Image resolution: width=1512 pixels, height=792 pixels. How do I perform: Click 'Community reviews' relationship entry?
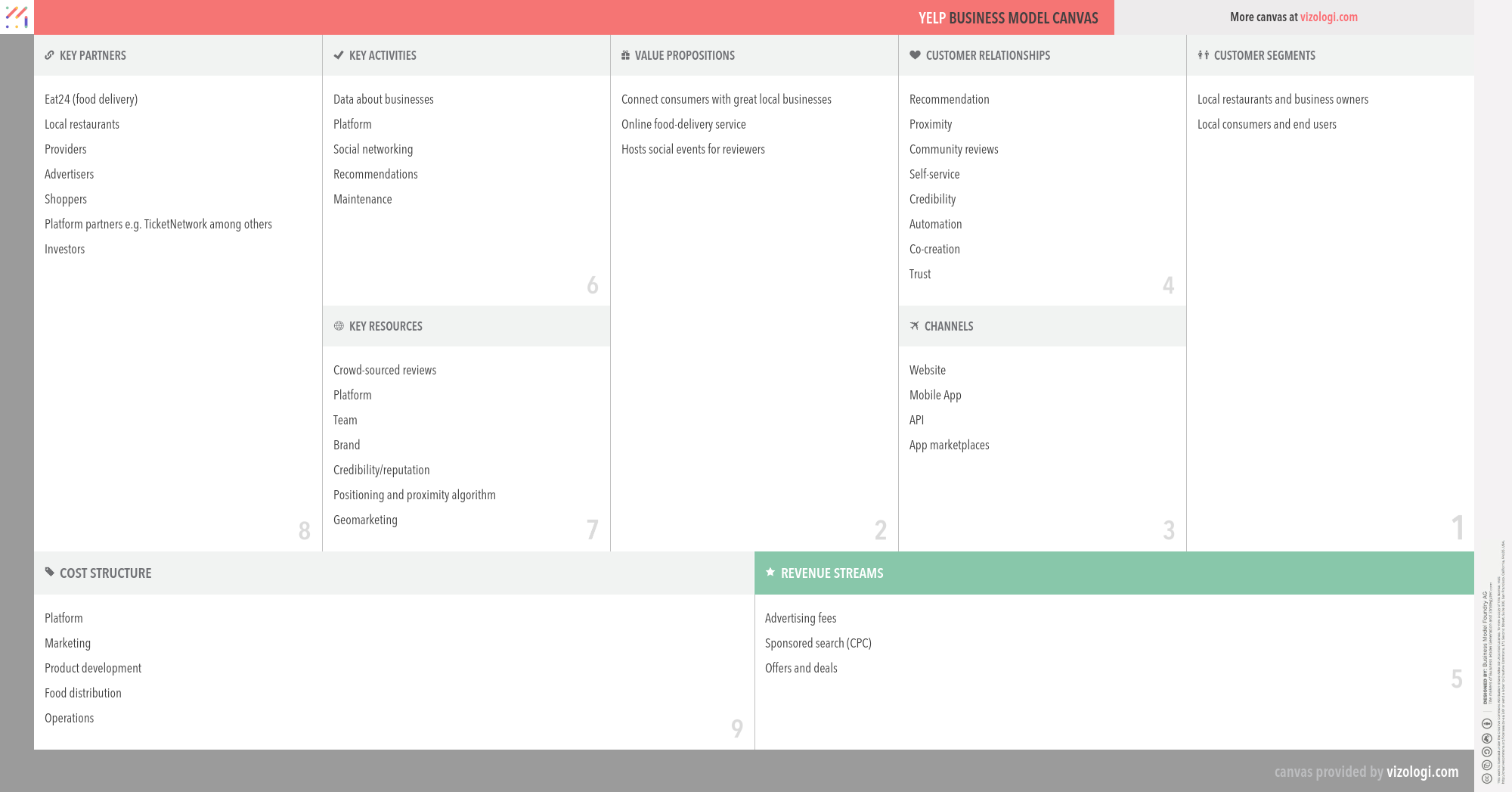953,149
